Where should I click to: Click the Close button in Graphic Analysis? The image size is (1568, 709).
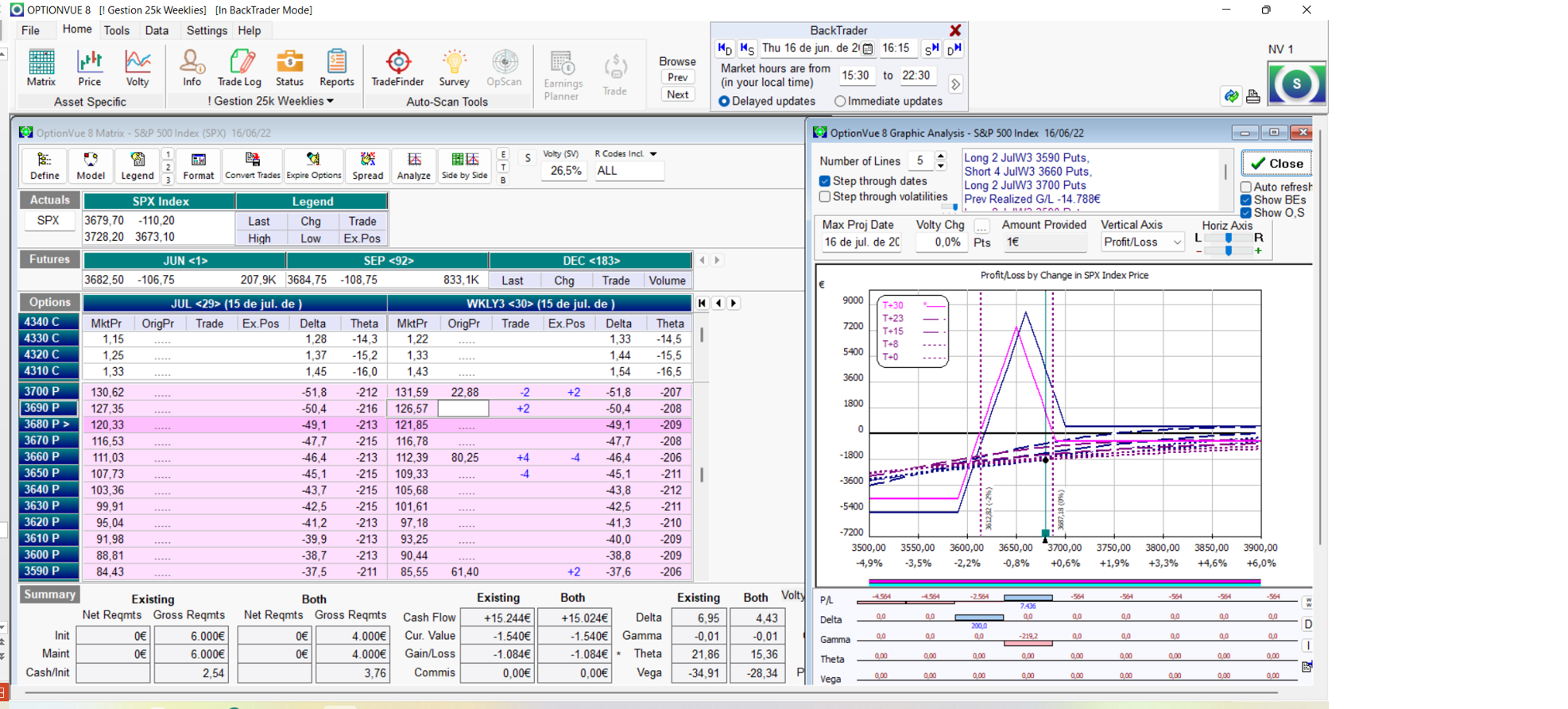[x=1276, y=163]
